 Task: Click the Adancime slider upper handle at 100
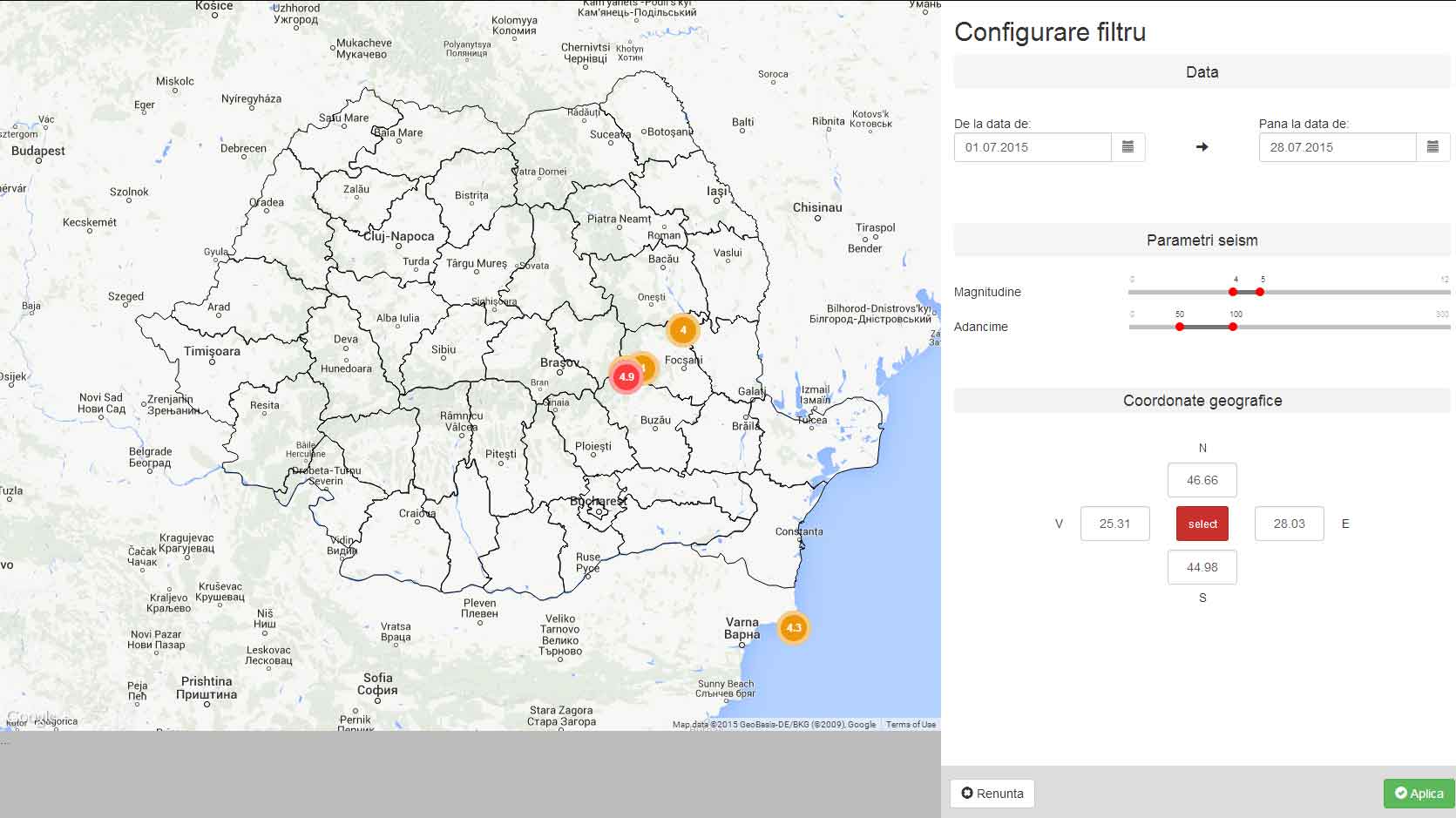pyautogui.click(x=1233, y=327)
